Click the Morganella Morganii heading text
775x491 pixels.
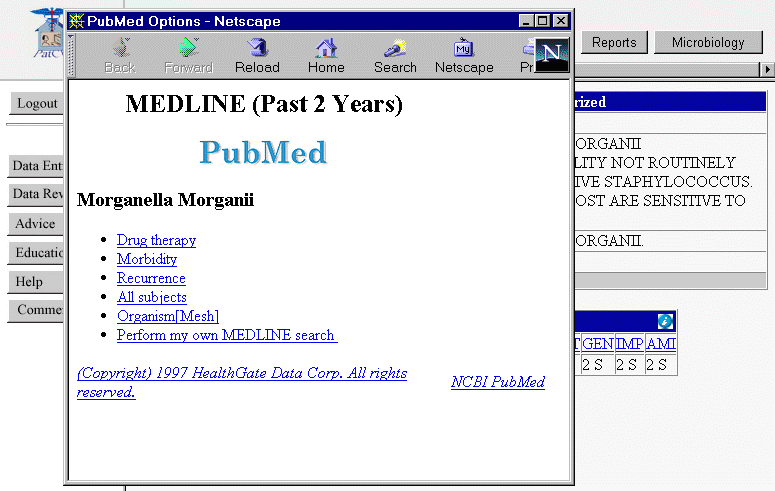pyautogui.click(x=165, y=200)
